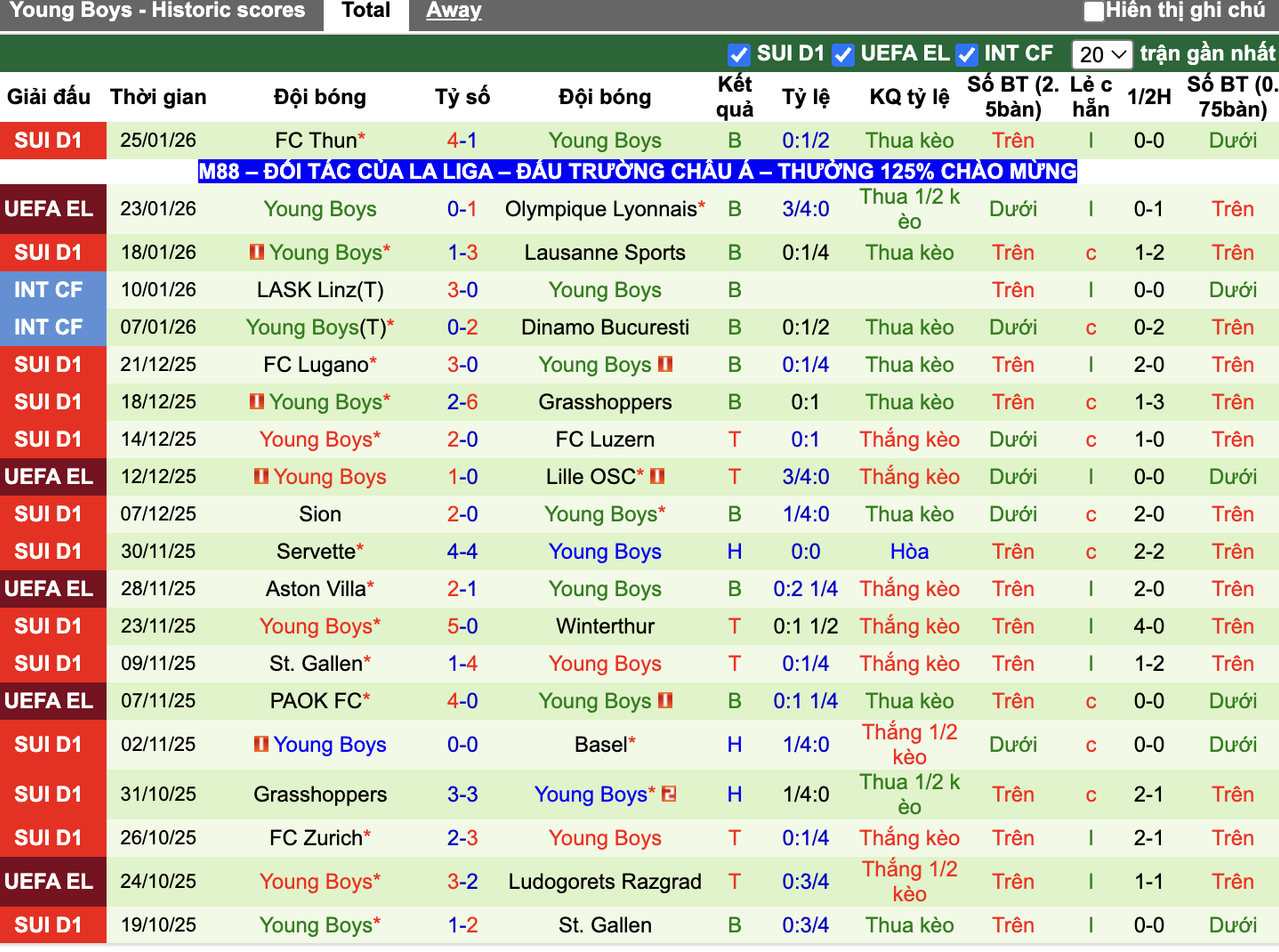Click Sion team name
This screenshot has width=1279, height=952.
point(320,514)
